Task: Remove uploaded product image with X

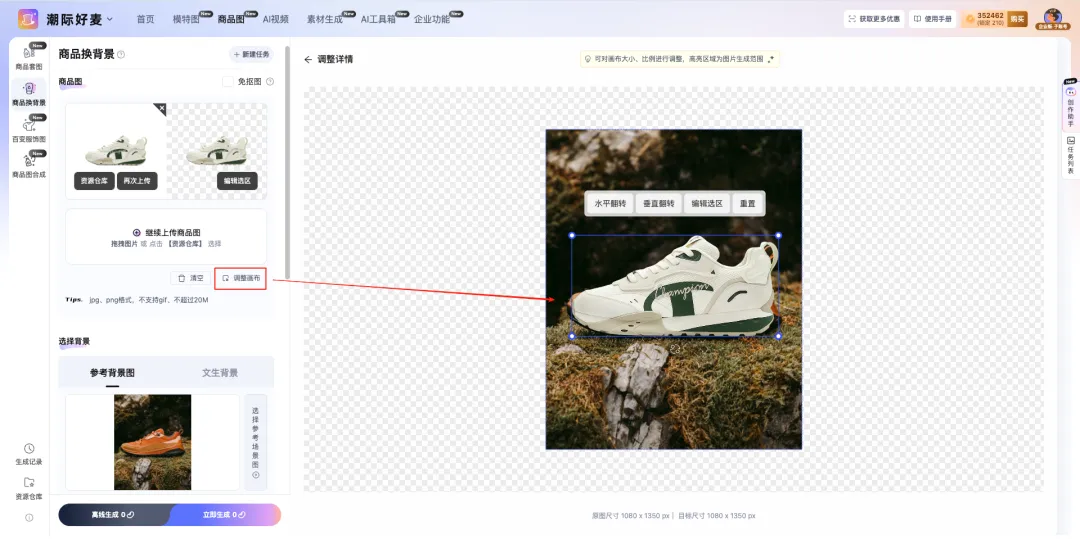Action: pyautogui.click(x=160, y=108)
